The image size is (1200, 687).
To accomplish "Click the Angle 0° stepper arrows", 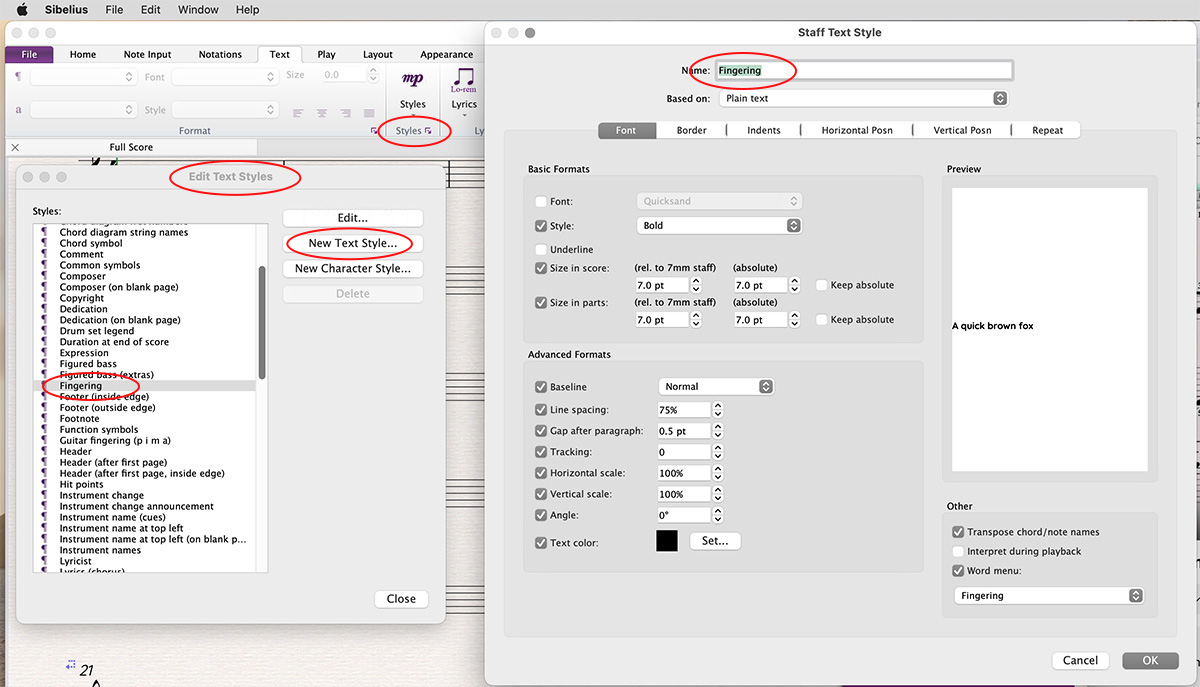I will (x=717, y=515).
